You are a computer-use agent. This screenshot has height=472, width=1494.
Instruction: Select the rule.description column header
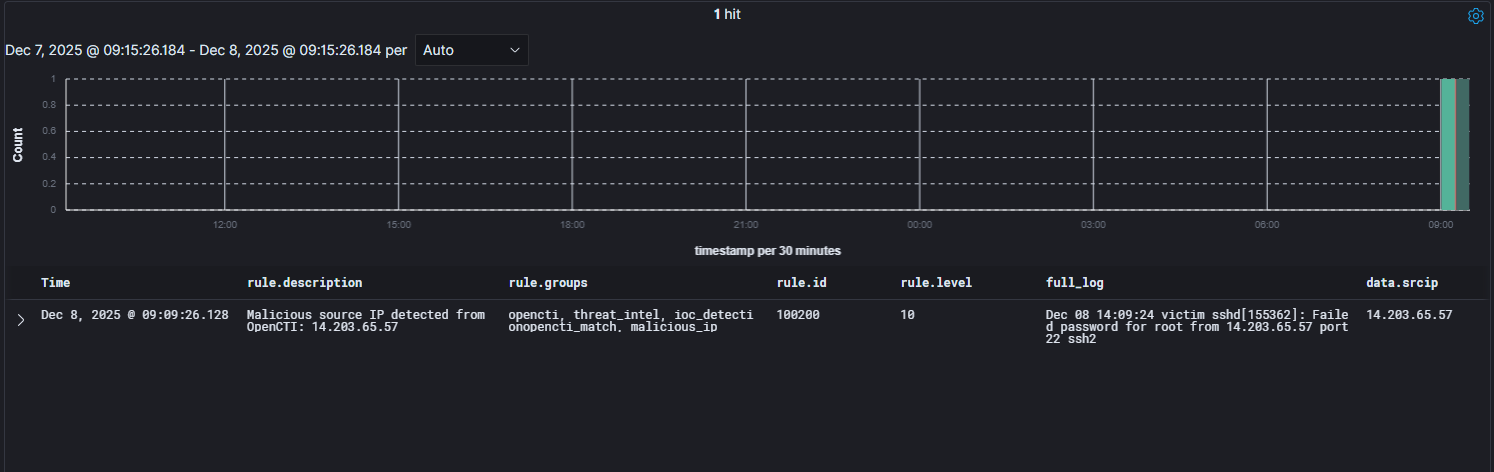304,283
